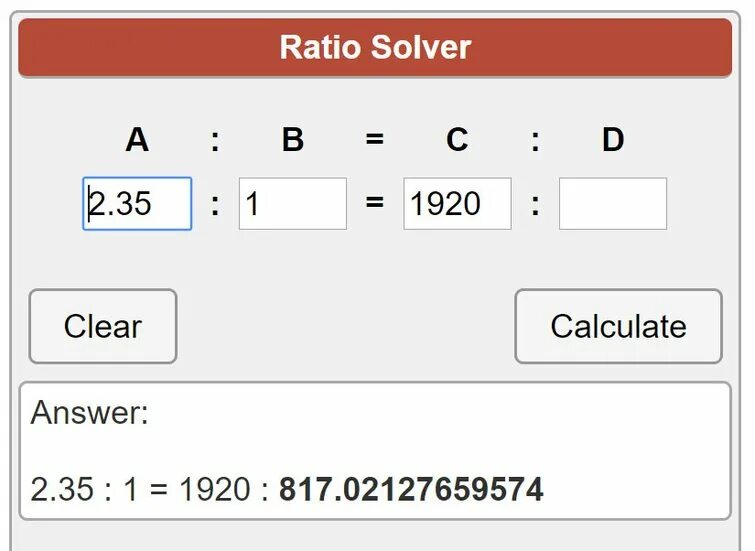This screenshot has width=755, height=551.
Task: Click the column label B
Action: (x=293, y=140)
